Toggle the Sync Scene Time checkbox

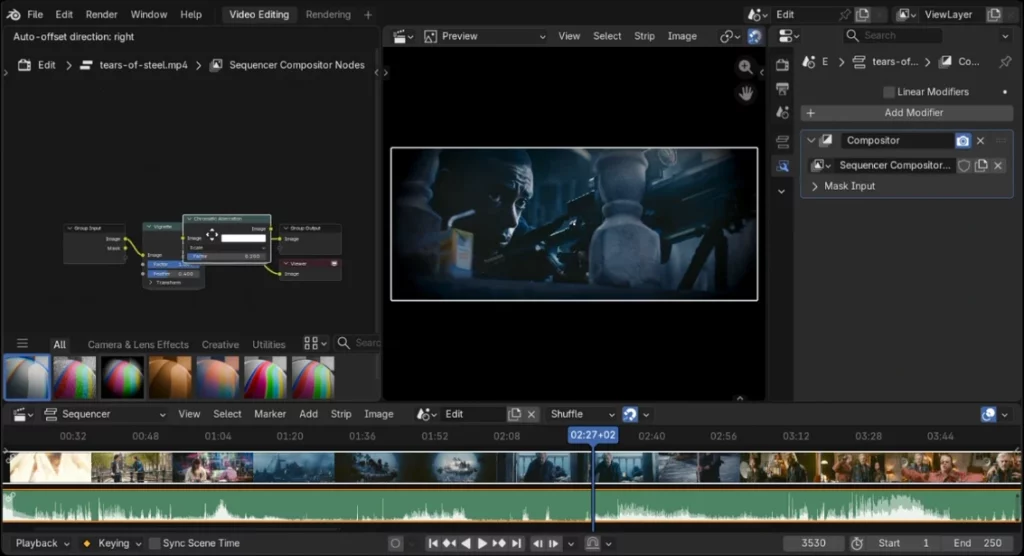(x=155, y=544)
